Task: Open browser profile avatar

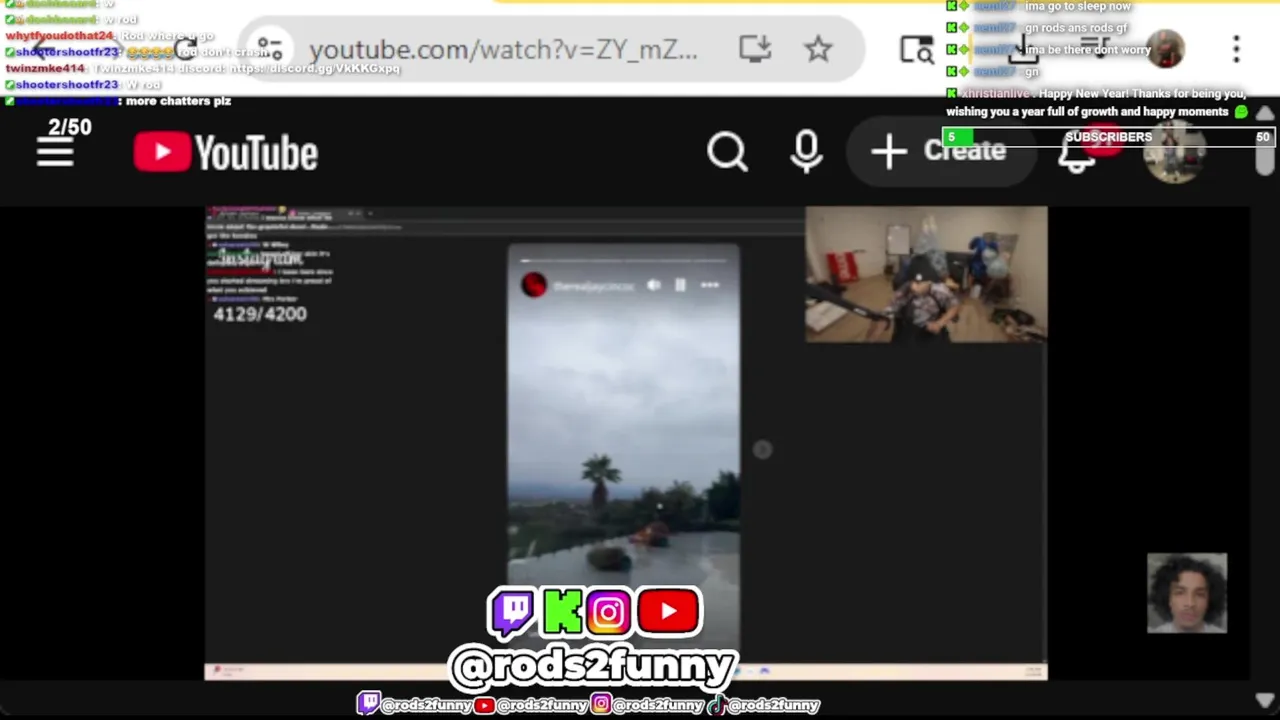Action: (x=1166, y=49)
